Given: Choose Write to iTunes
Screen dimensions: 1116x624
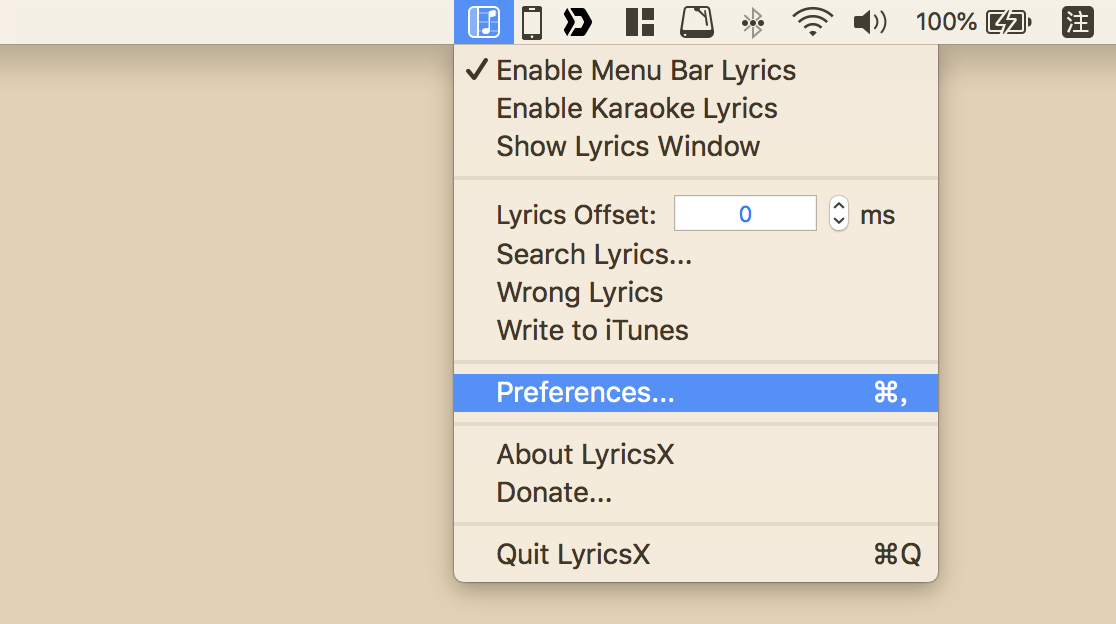Looking at the screenshot, I should pos(592,331).
